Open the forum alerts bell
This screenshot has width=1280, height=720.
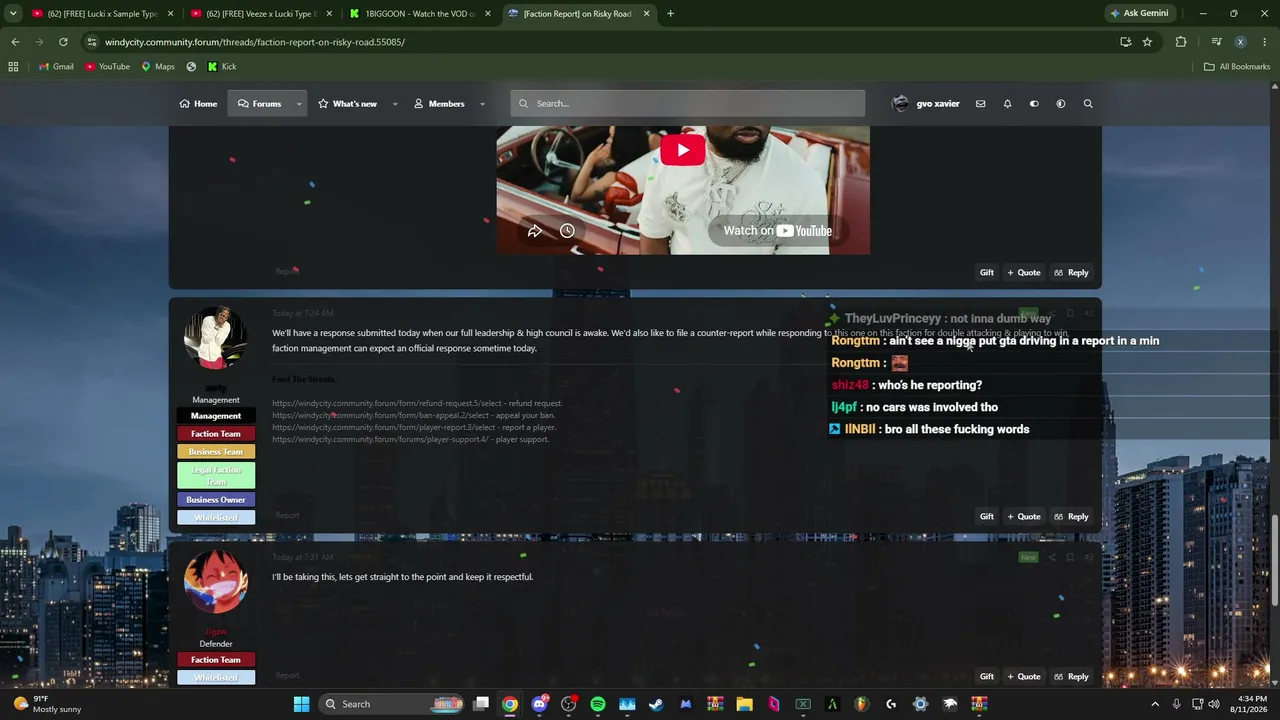tap(1007, 104)
